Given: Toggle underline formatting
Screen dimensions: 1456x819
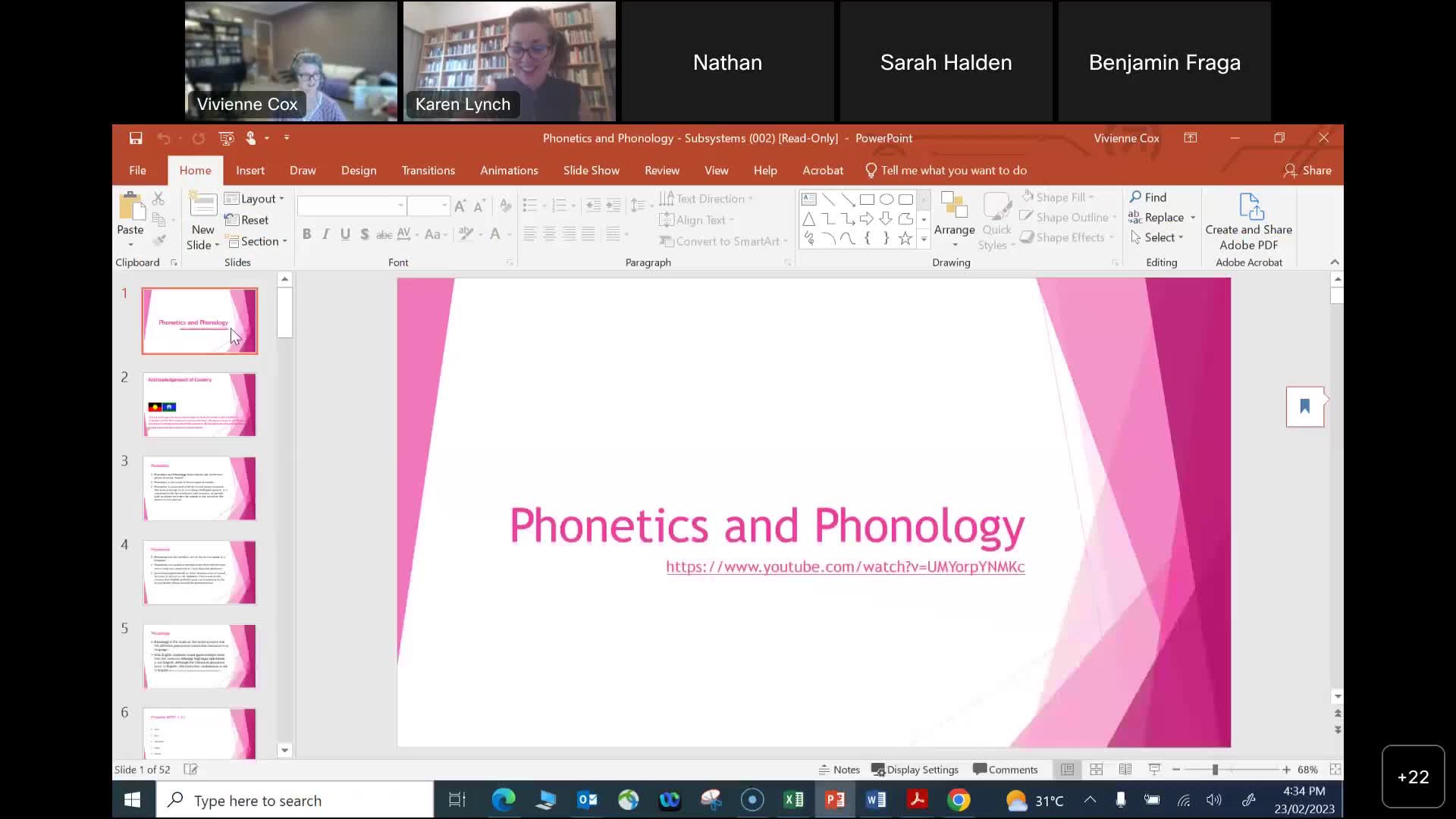Looking at the screenshot, I should (x=345, y=234).
